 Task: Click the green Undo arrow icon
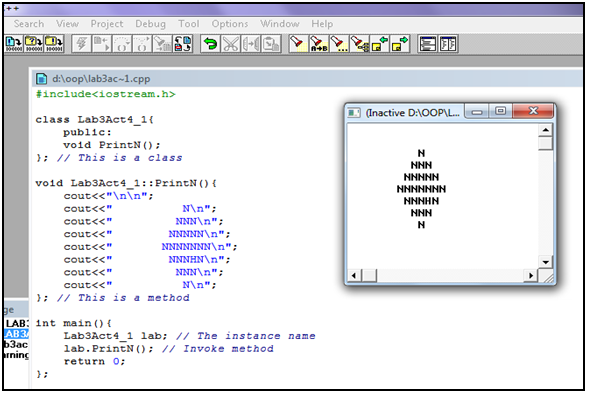coord(210,44)
